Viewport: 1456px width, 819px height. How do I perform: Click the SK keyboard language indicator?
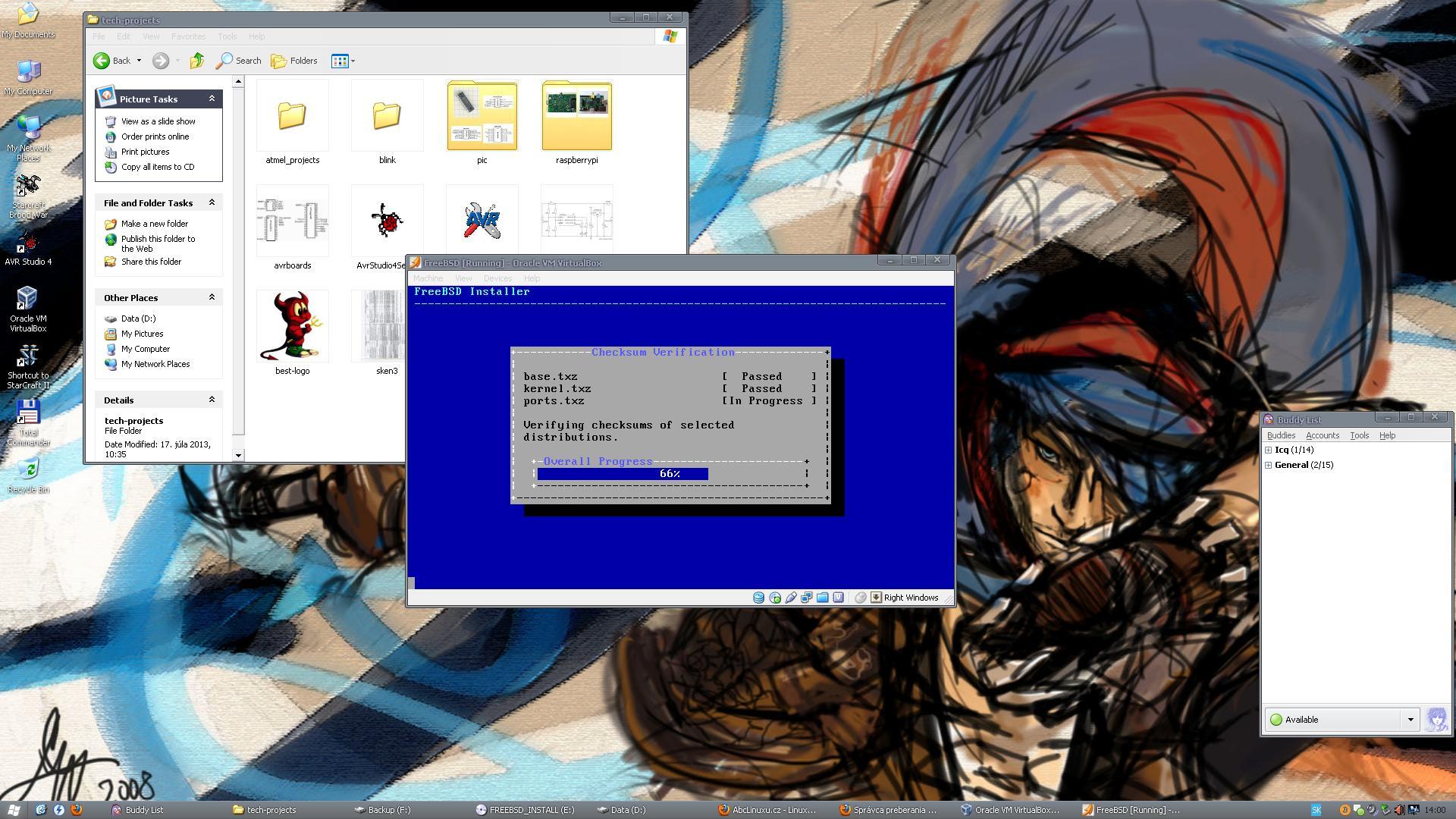[x=1316, y=810]
